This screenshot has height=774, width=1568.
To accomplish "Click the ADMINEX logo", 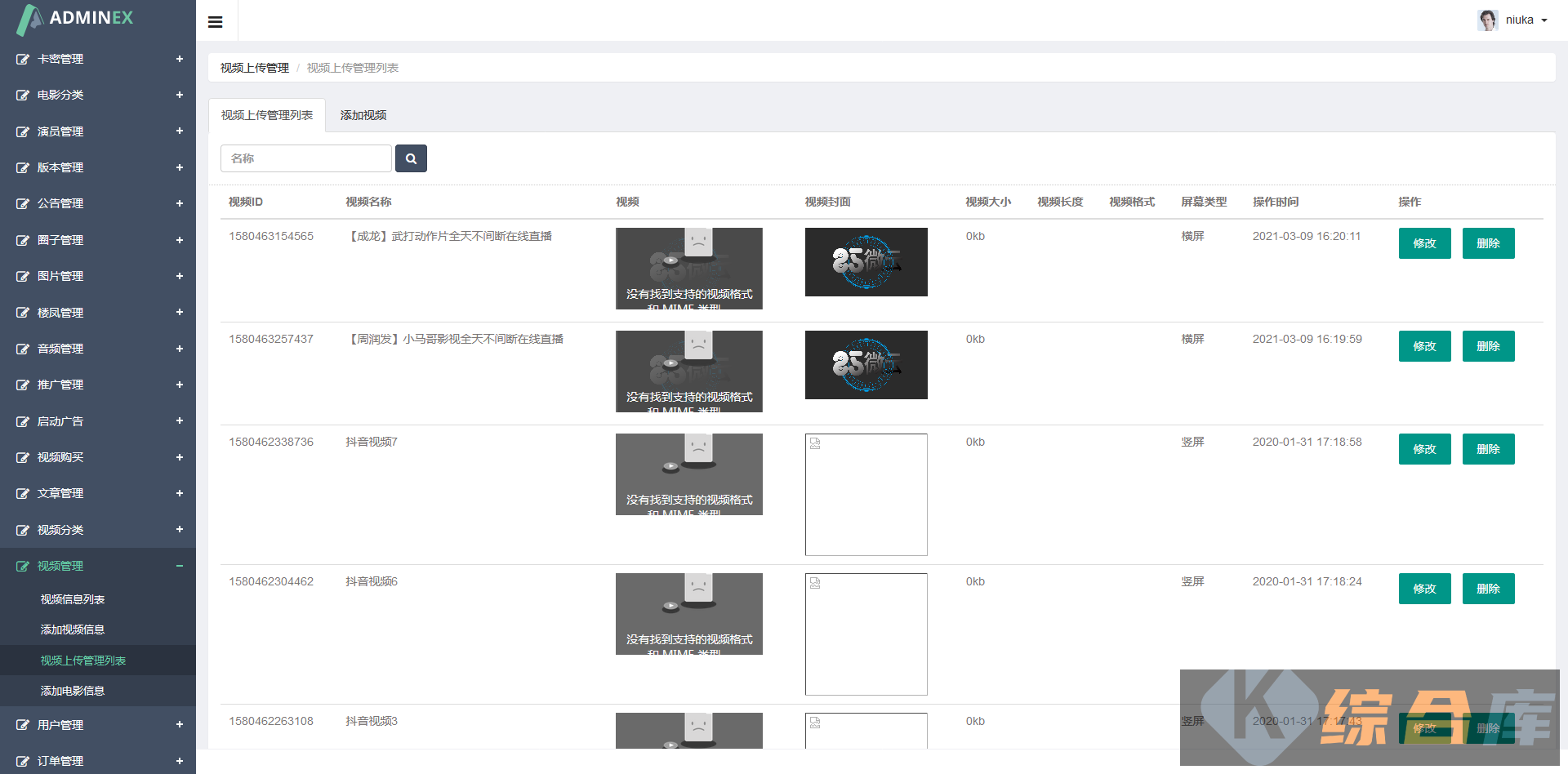I will 75,19.
